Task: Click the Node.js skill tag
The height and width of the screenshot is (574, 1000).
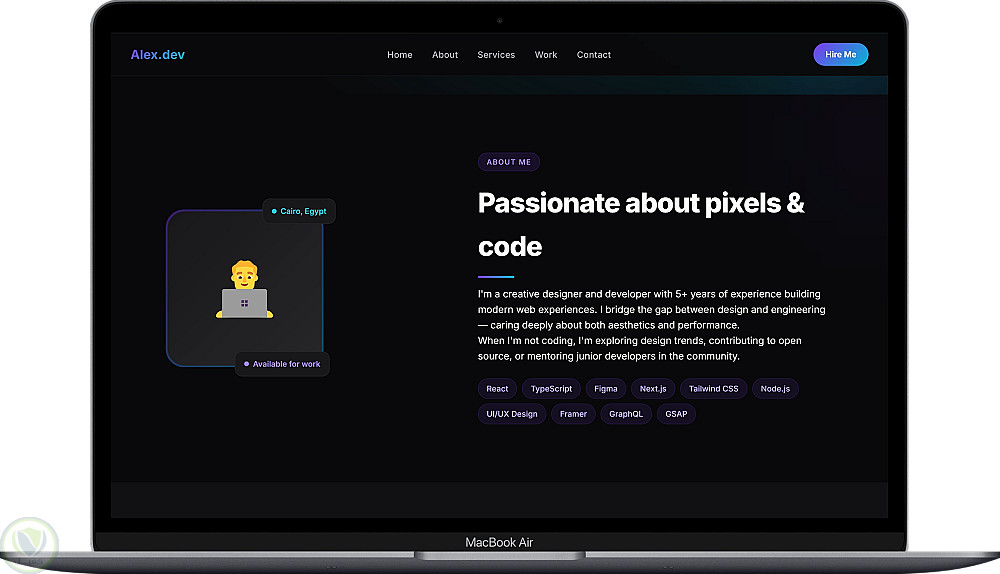Action: pyautogui.click(x=776, y=388)
